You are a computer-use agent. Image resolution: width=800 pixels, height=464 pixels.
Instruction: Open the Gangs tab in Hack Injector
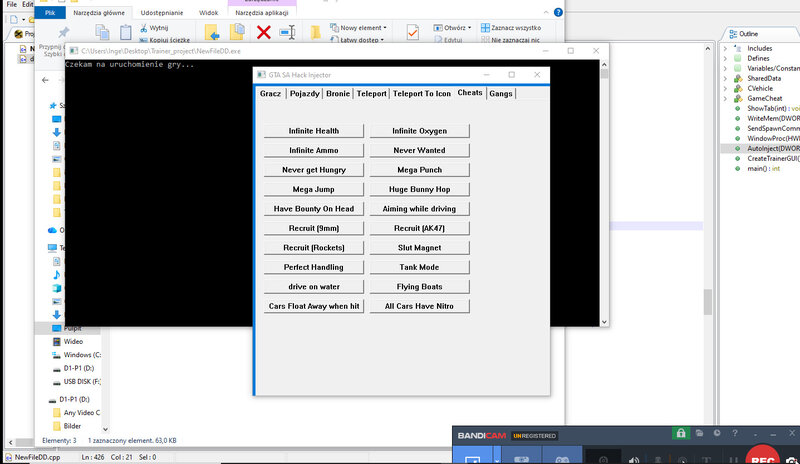[x=501, y=93]
